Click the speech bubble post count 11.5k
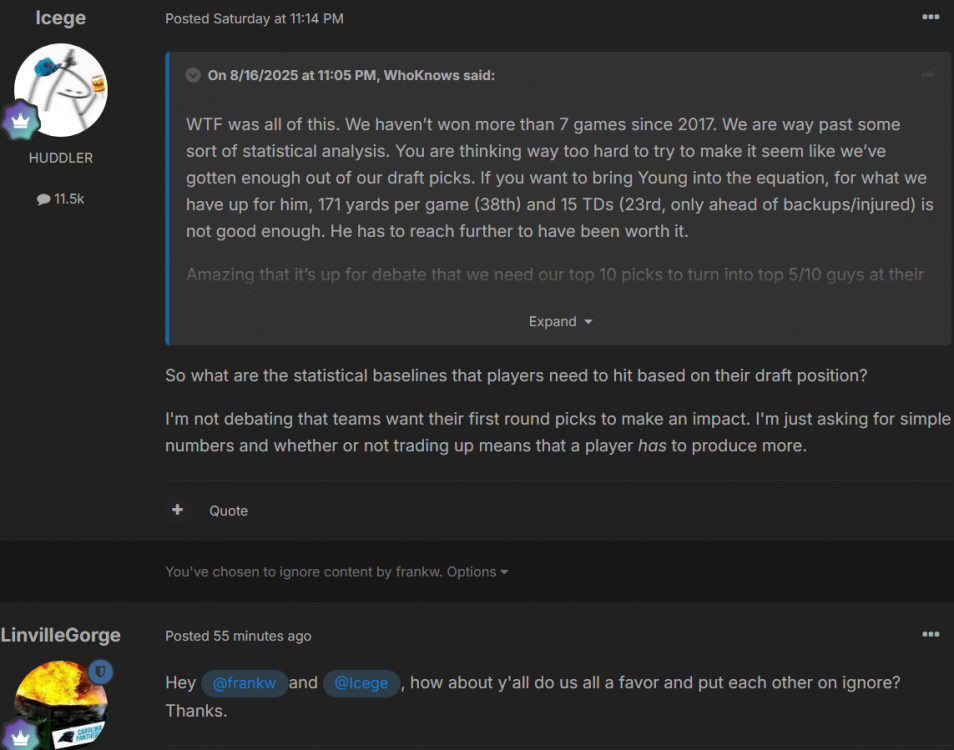Screen dimensions: 954x750 [60, 199]
